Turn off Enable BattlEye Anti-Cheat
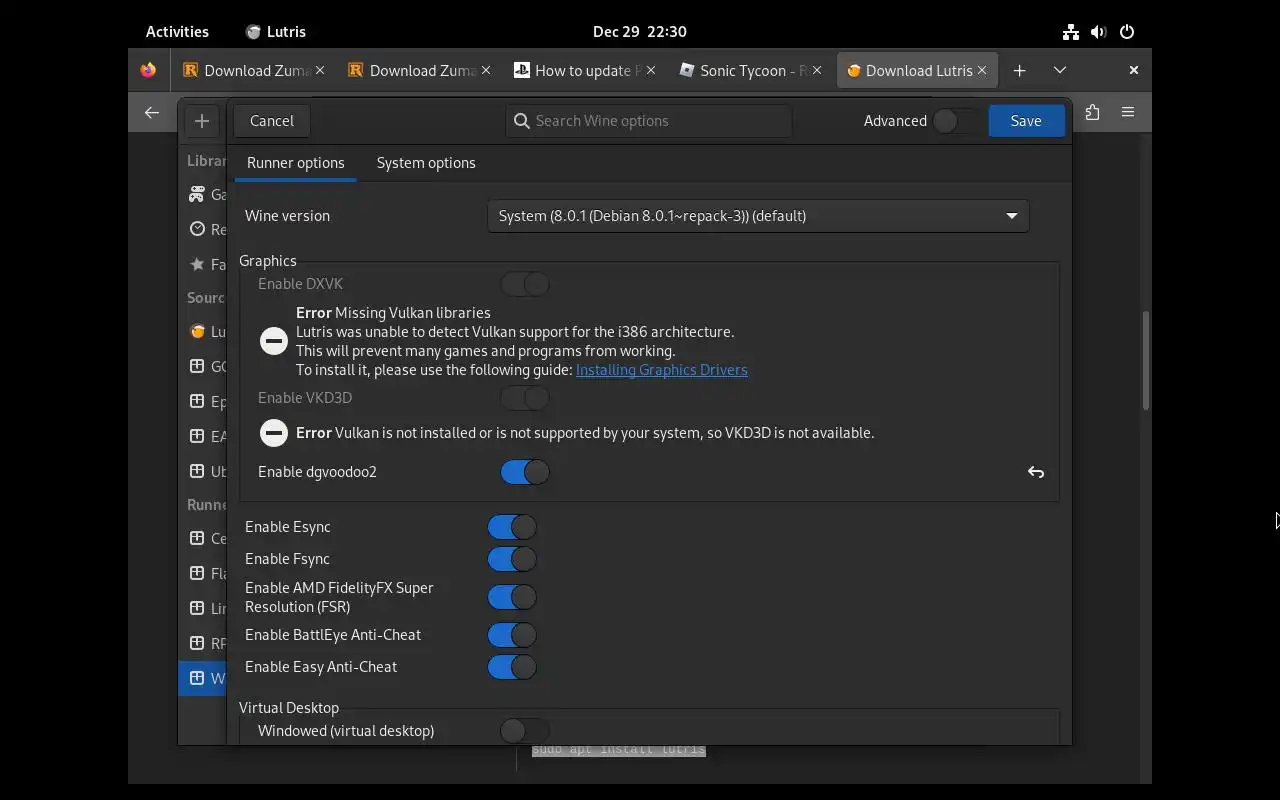 [512, 635]
